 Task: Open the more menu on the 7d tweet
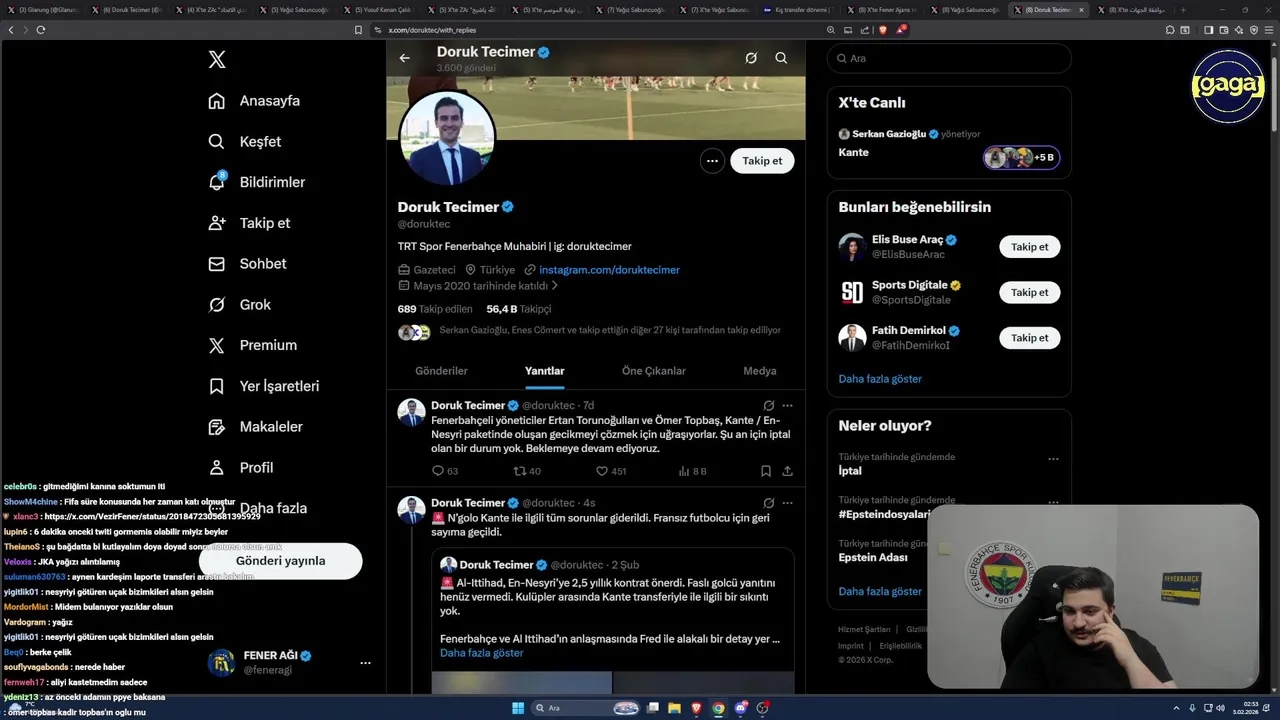tap(788, 405)
